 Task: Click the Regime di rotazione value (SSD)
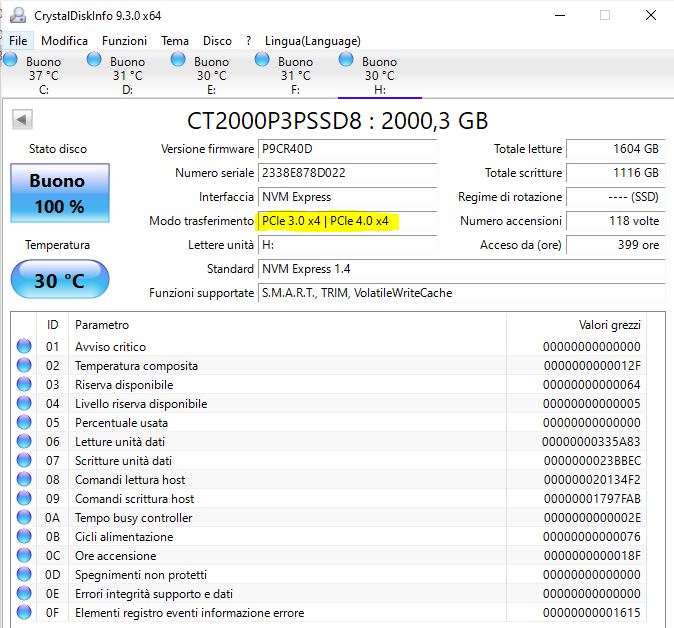click(x=616, y=197)
